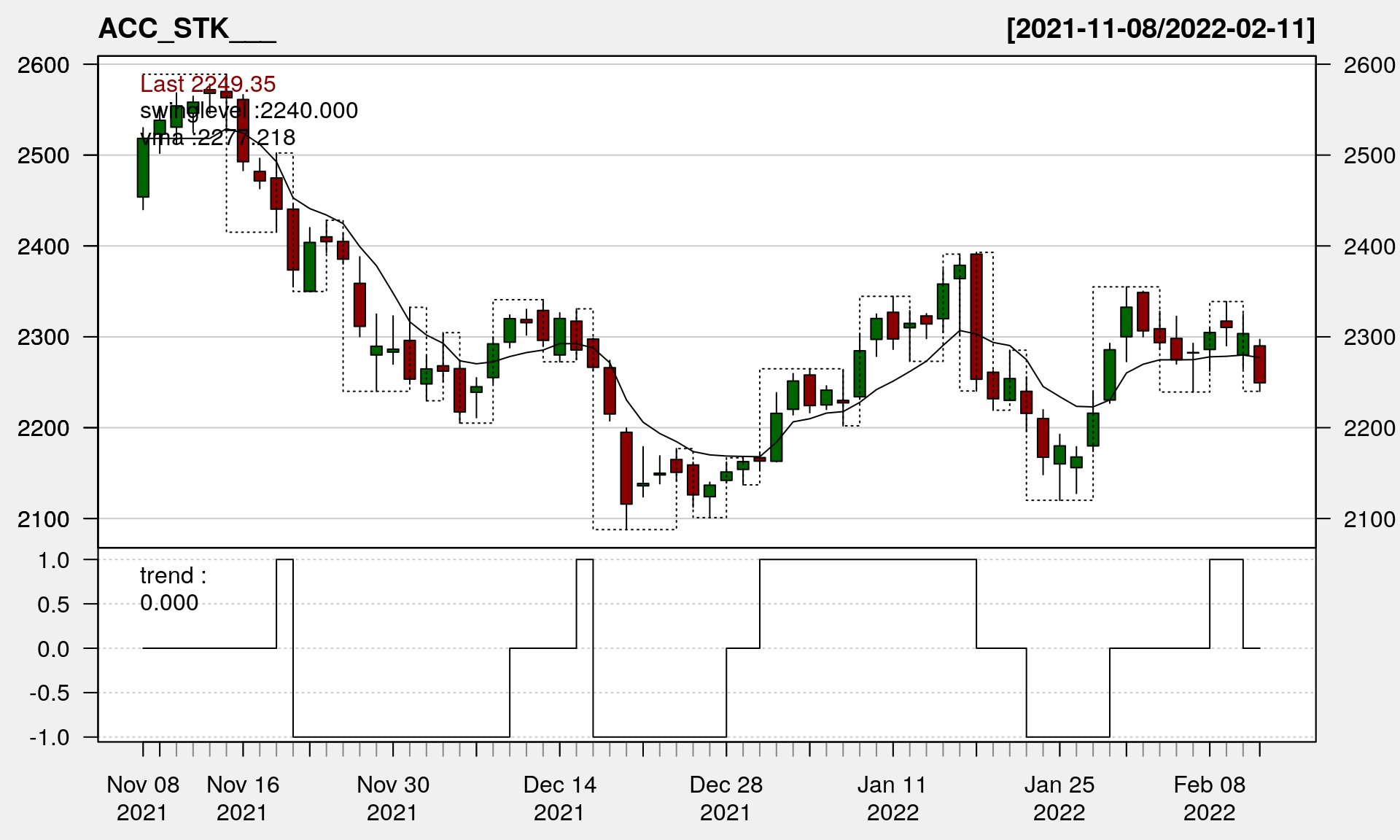Click the right axis 2100 price label
This screenshot has height=840, width=1400.
coord(1369,519)
